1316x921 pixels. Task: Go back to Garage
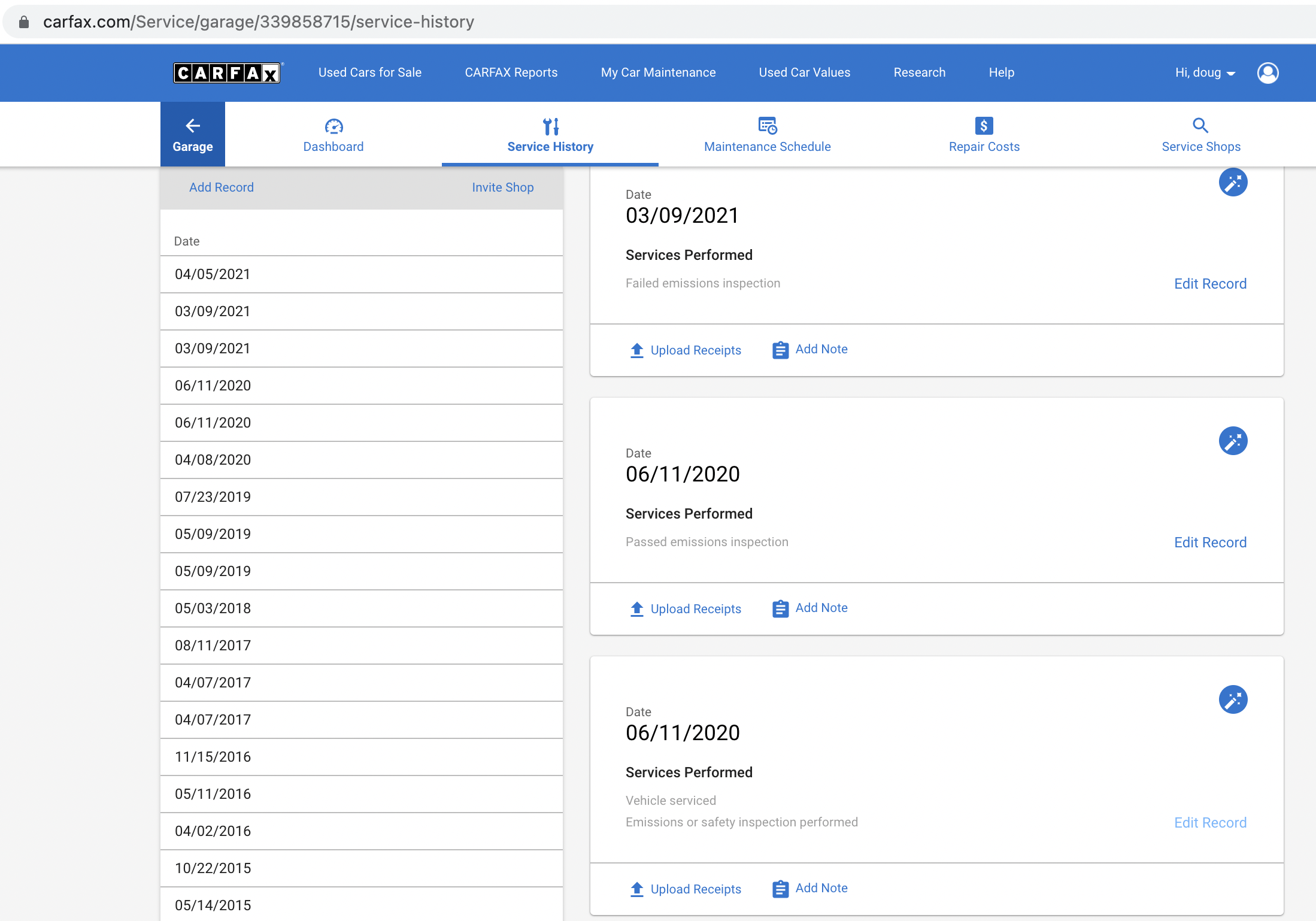[193, 134]
